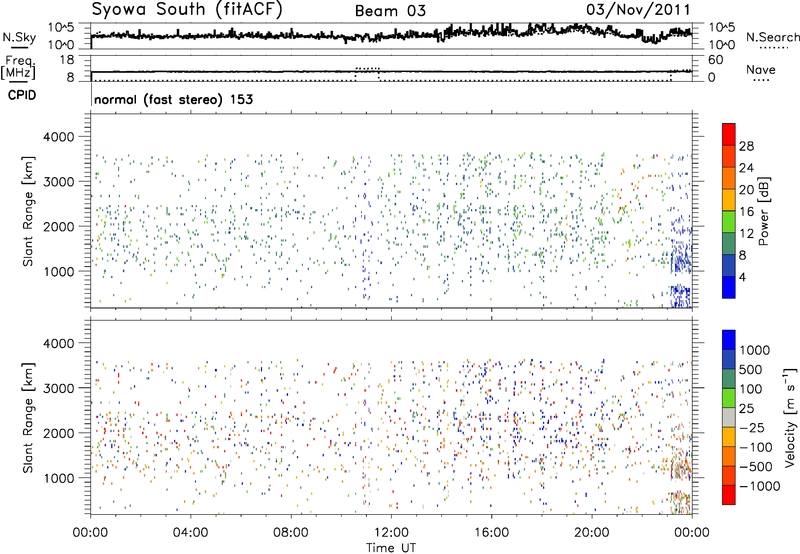The image size is (800, 554).
Task: Click the 'Beam 03' header label
Action: click(x=390, y=11)
